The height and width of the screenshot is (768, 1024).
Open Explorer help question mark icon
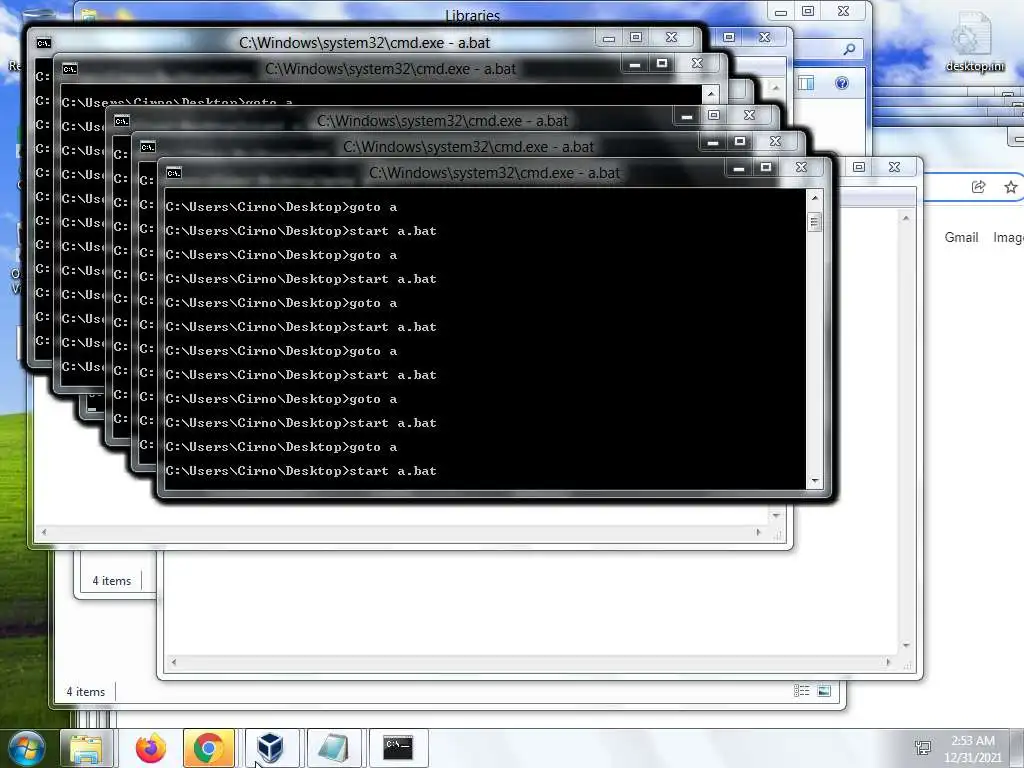(842, 83)
